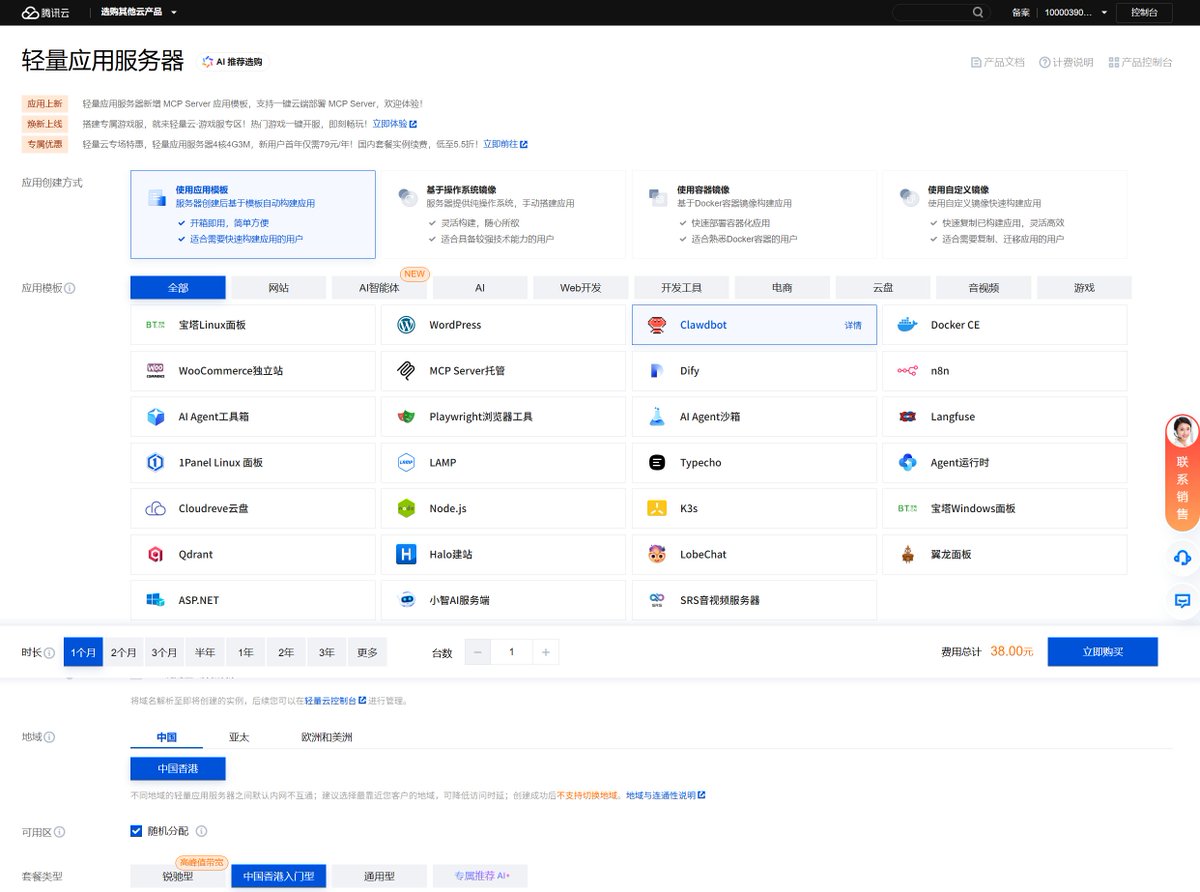This screenshot has height=892, width=1200.
Task: Open the account 10000390 dropdown
Action: [1075, 12]
